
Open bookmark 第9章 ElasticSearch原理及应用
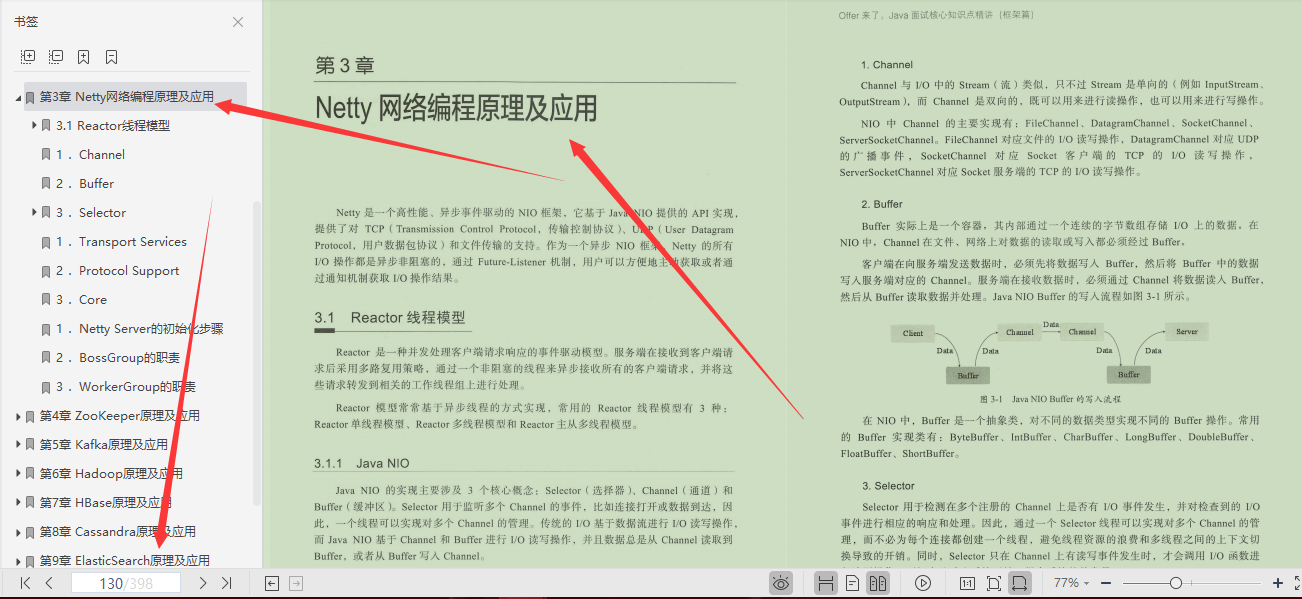click(x=125, y=561)
